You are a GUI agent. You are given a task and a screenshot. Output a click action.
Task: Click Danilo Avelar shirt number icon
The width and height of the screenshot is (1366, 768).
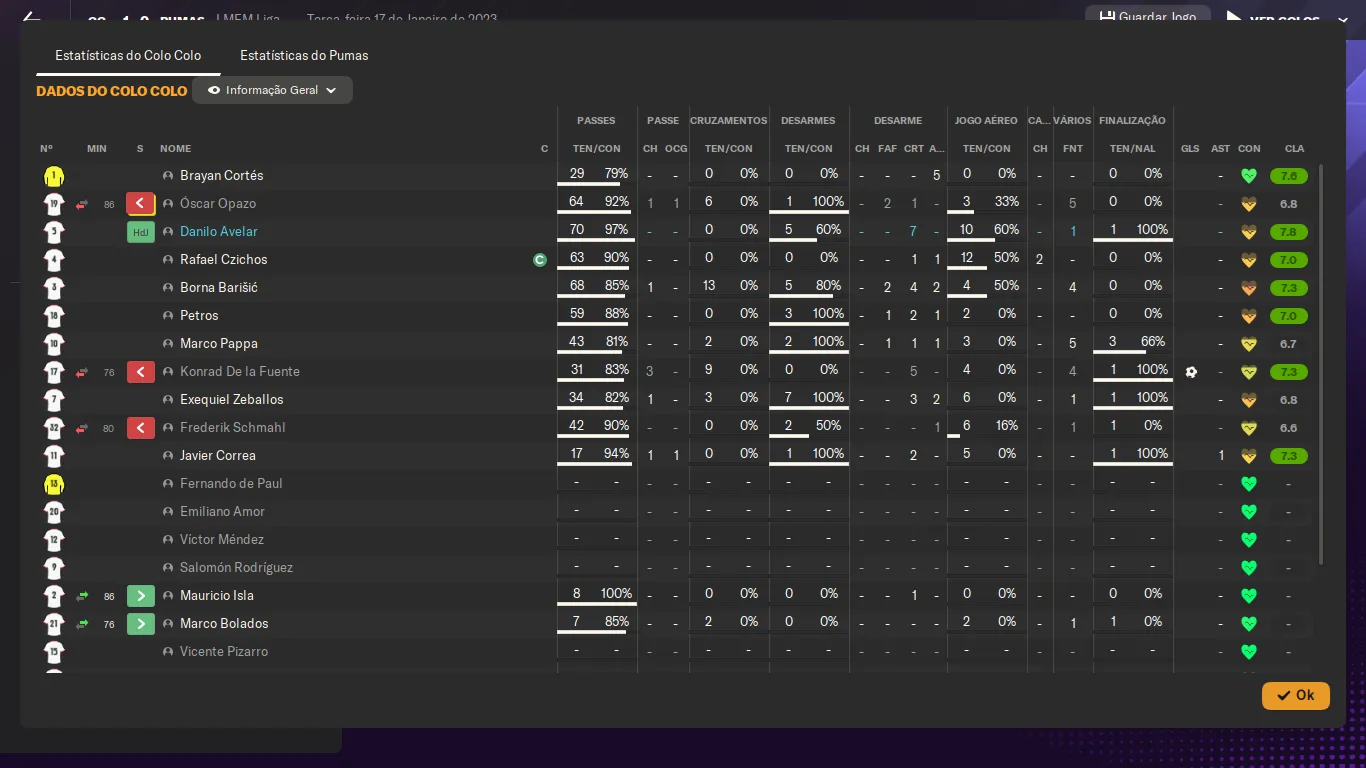coord(54,232)
